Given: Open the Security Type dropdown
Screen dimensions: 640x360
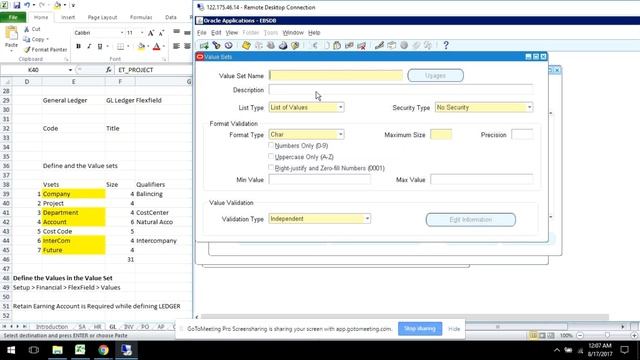Looking at the screenshot, I should click(x=529, y=107).
